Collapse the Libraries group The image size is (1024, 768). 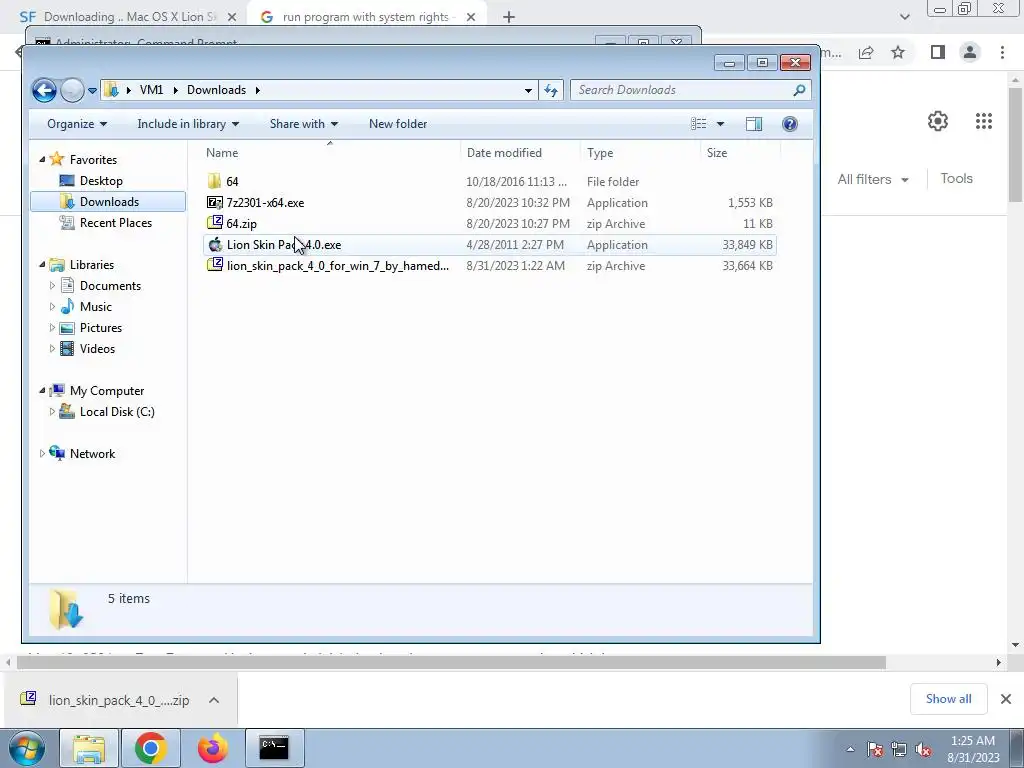(42, 264)
